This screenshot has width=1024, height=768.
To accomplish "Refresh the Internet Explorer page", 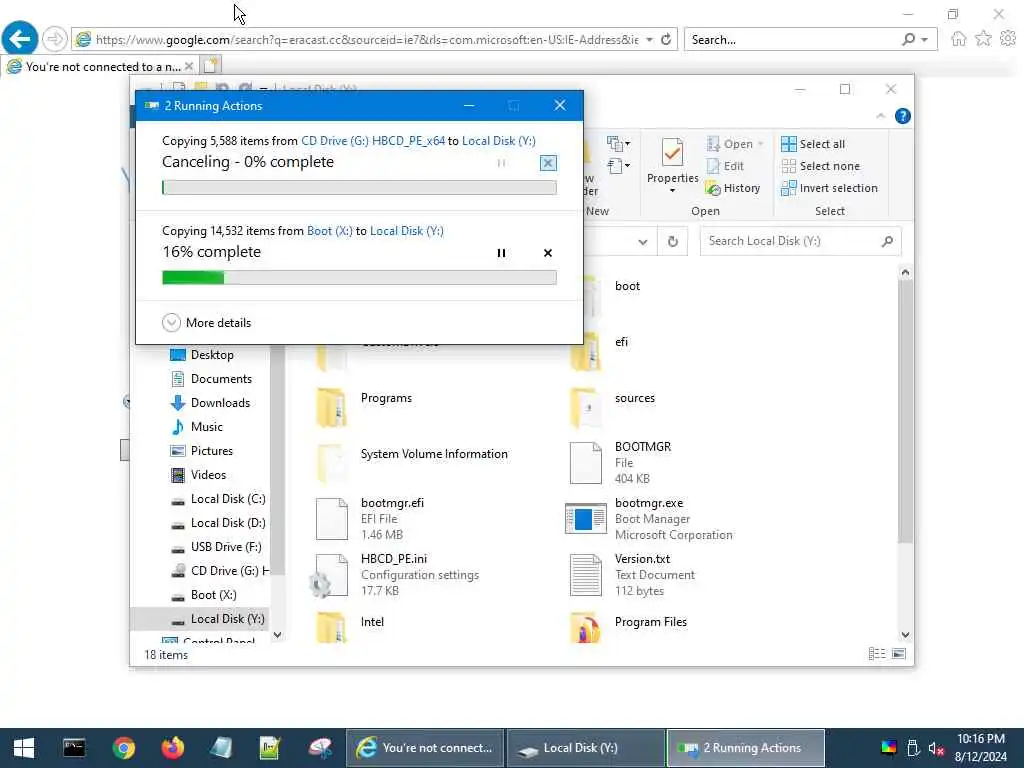I will (666, 40).
